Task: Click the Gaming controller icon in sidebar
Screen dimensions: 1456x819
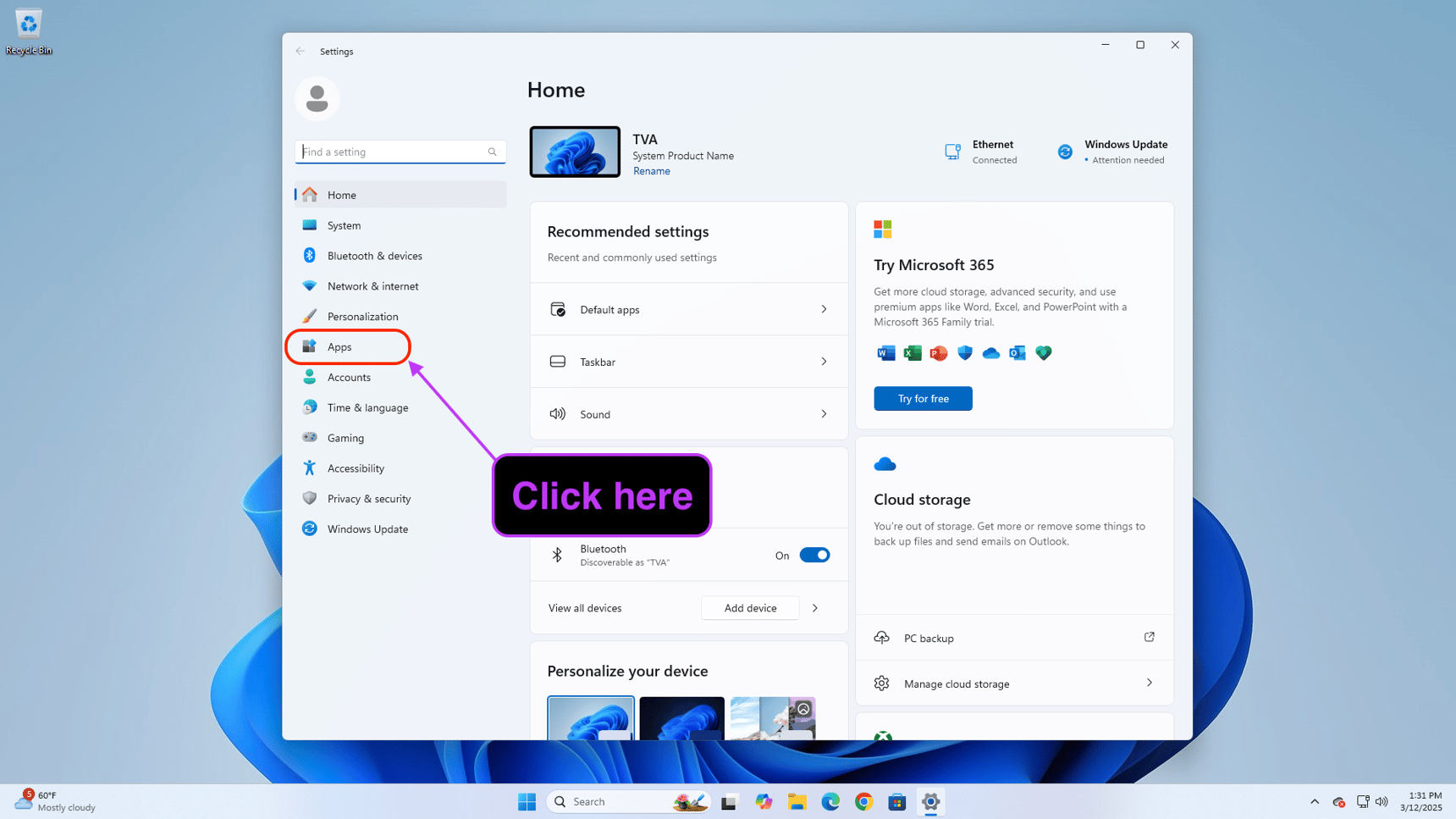Action: point(310,437)
